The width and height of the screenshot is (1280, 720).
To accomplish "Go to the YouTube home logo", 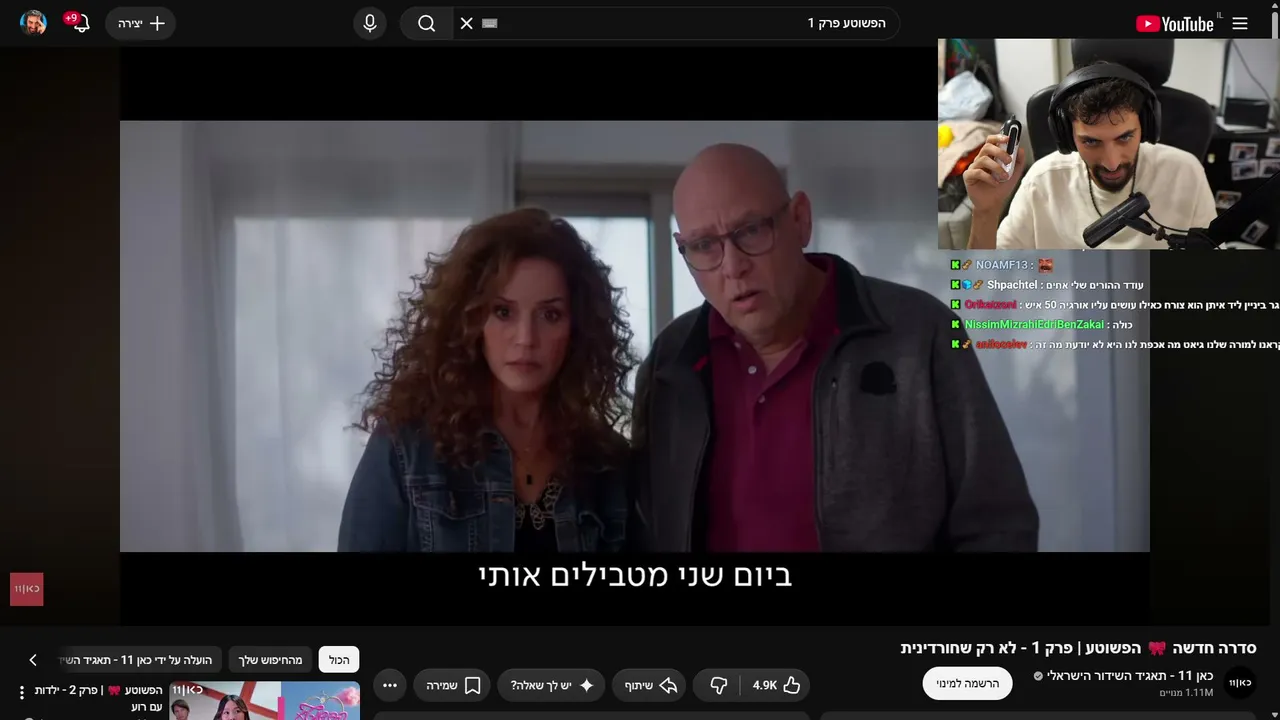I will tap(1175, 24).
